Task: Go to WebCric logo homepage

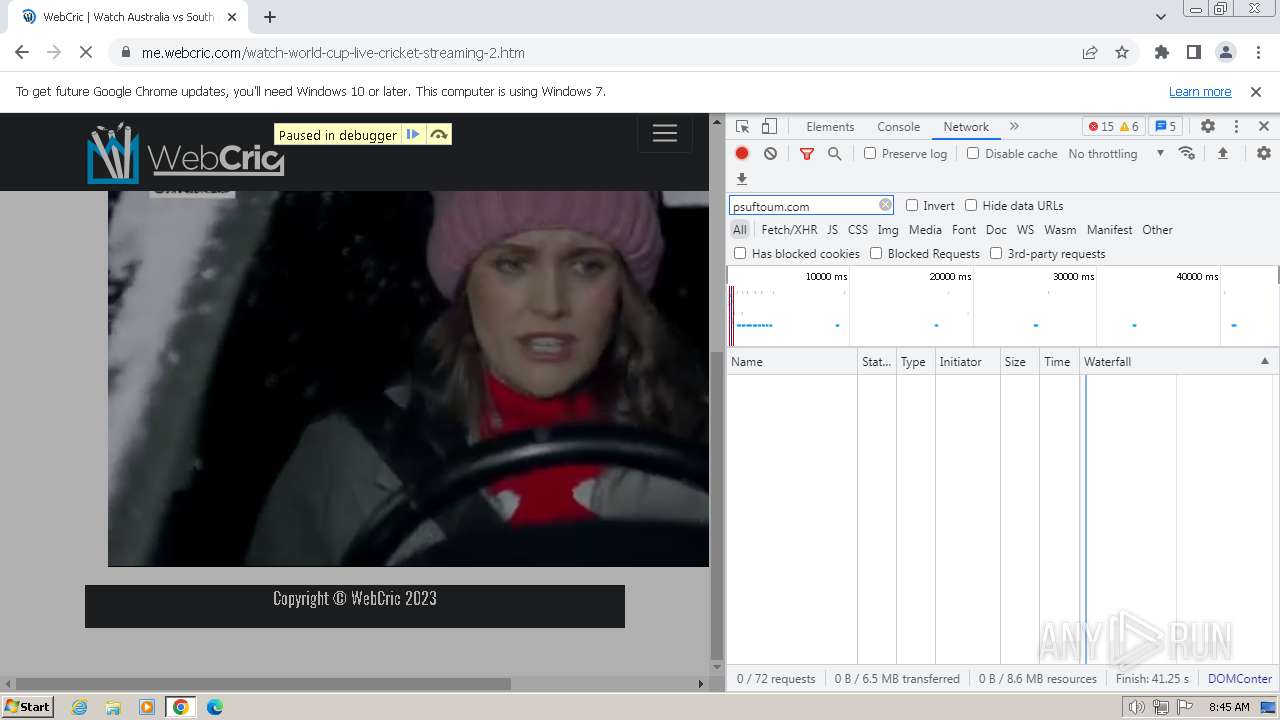Action: (185, 153)
